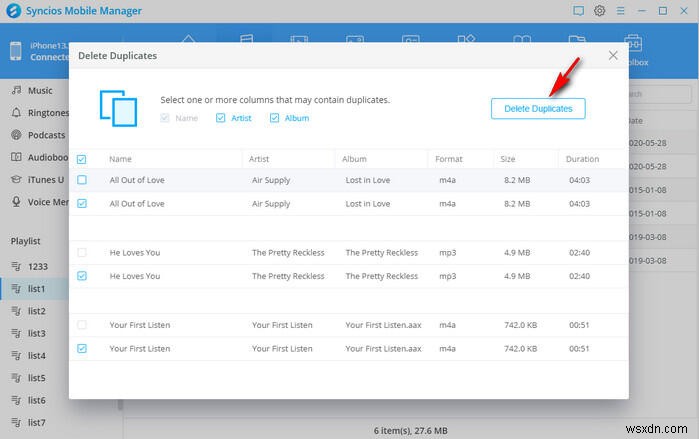Open the feedback message icon in title bar
The image size is (699, 439).
pyautogui.click(x=578, y=11)
